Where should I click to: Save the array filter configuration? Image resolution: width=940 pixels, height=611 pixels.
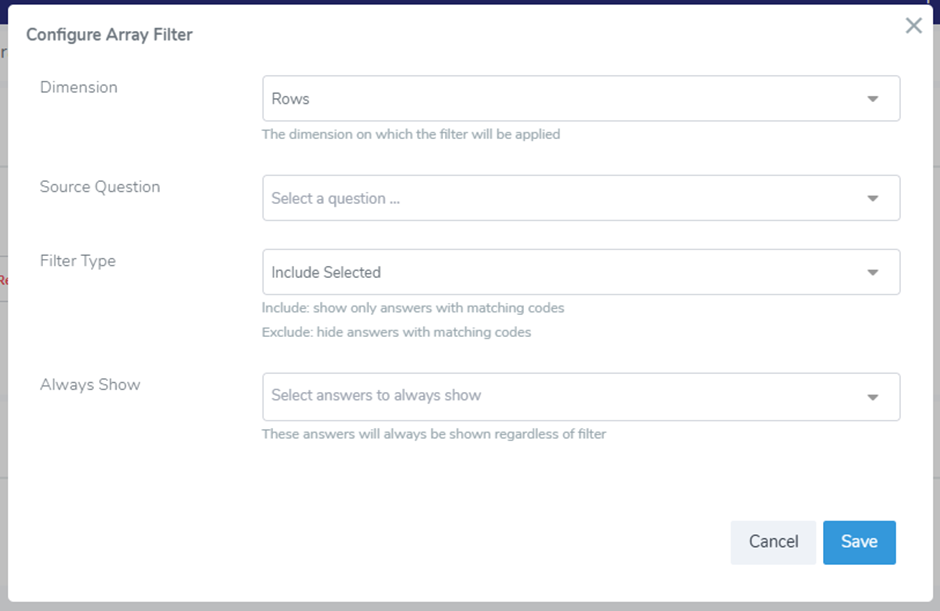tap(859, 542)
